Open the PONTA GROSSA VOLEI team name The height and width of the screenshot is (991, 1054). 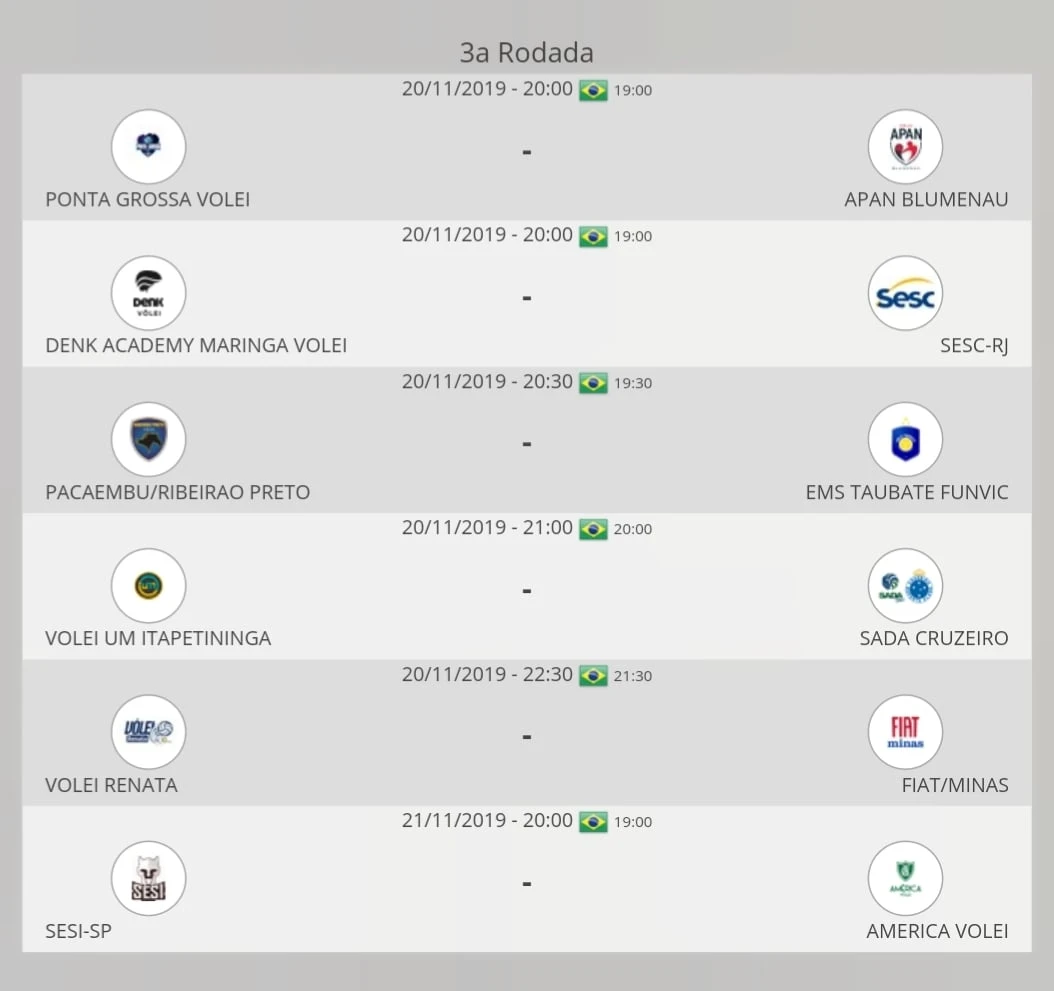pyautogui.click(x=147, y=200)
